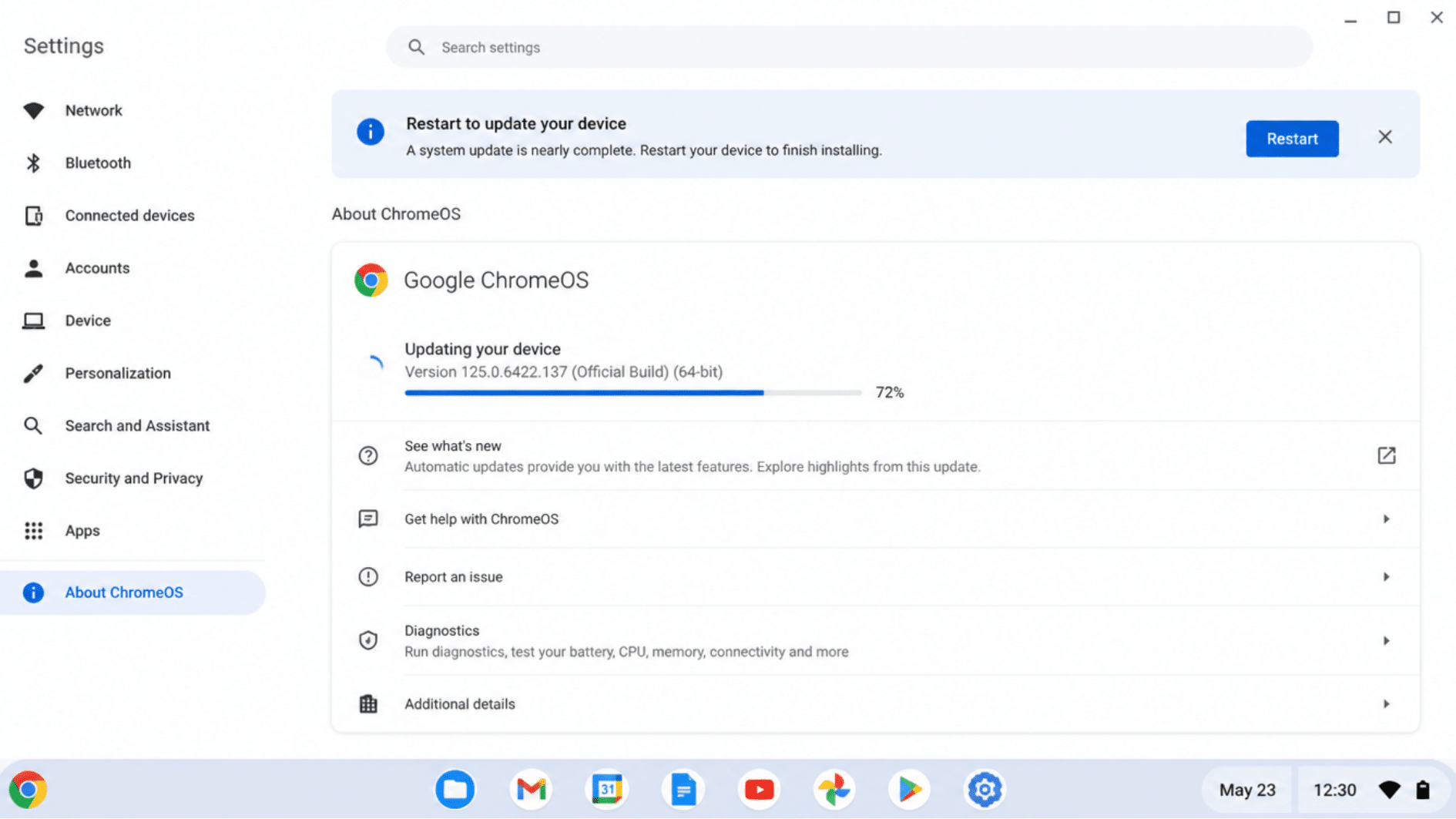Click the info icon in update banner
Screen dimensions: 1456x819
point(370,132)
